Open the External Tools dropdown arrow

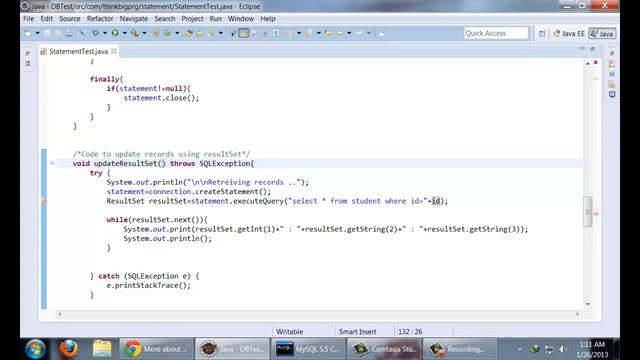[x=144, y=33]
